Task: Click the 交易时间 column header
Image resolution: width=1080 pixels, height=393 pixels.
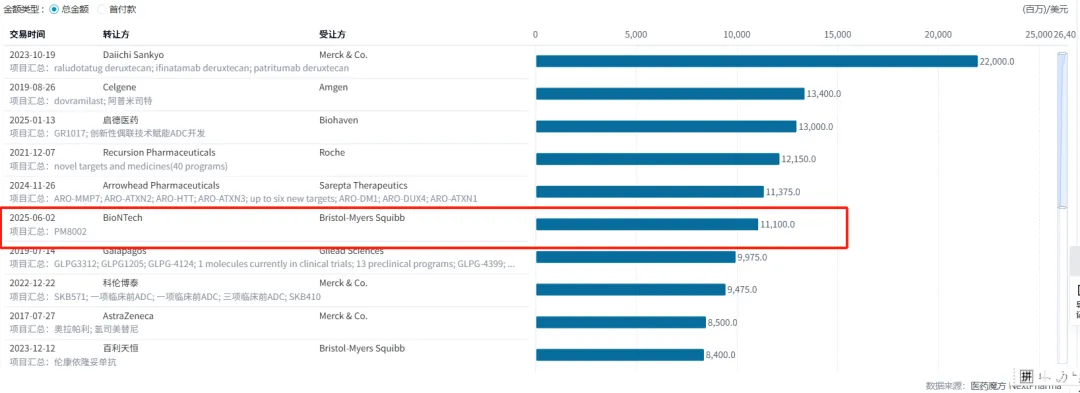Action: coord(27,34)
